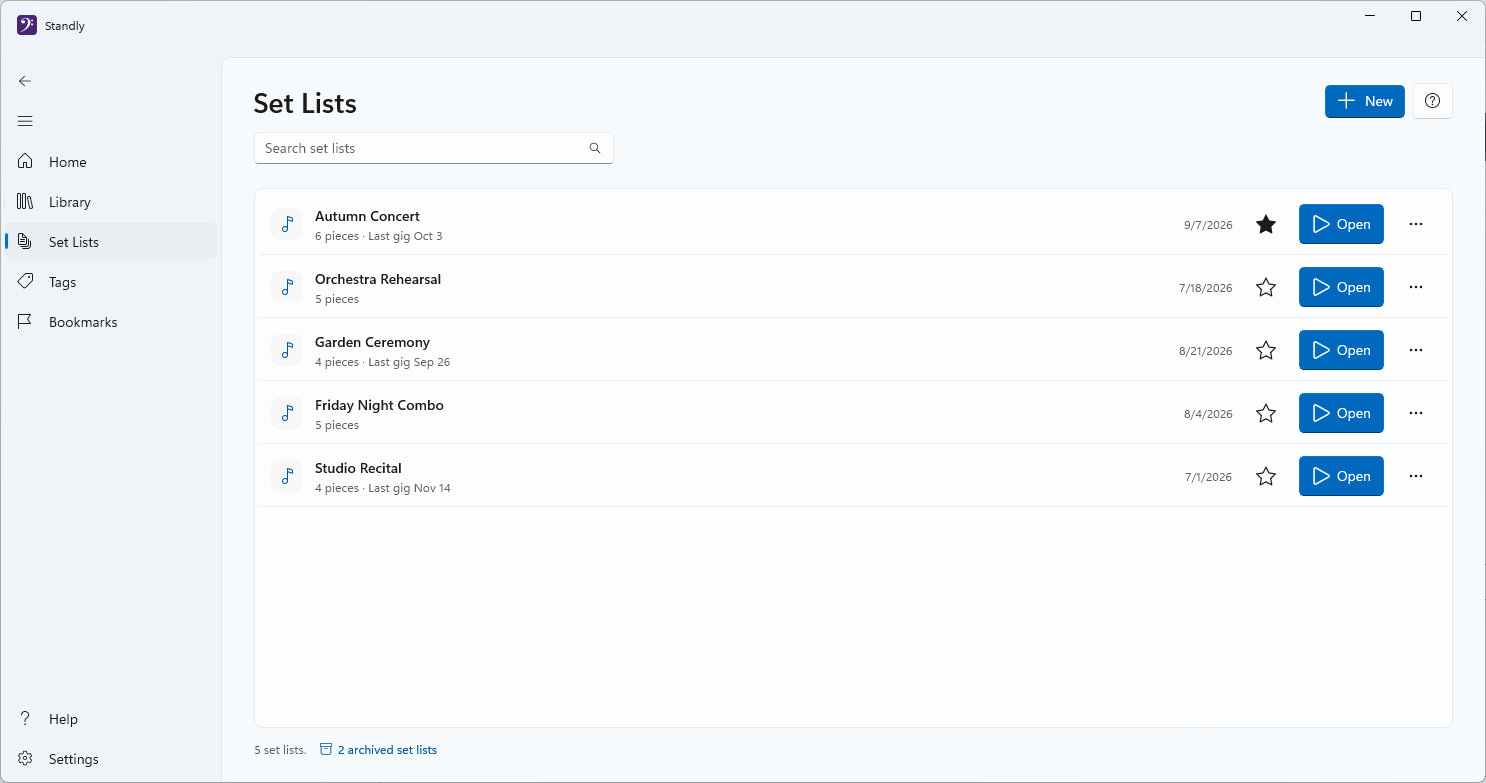
Task: Click the search magnifier icon
Action: point(595,148)
